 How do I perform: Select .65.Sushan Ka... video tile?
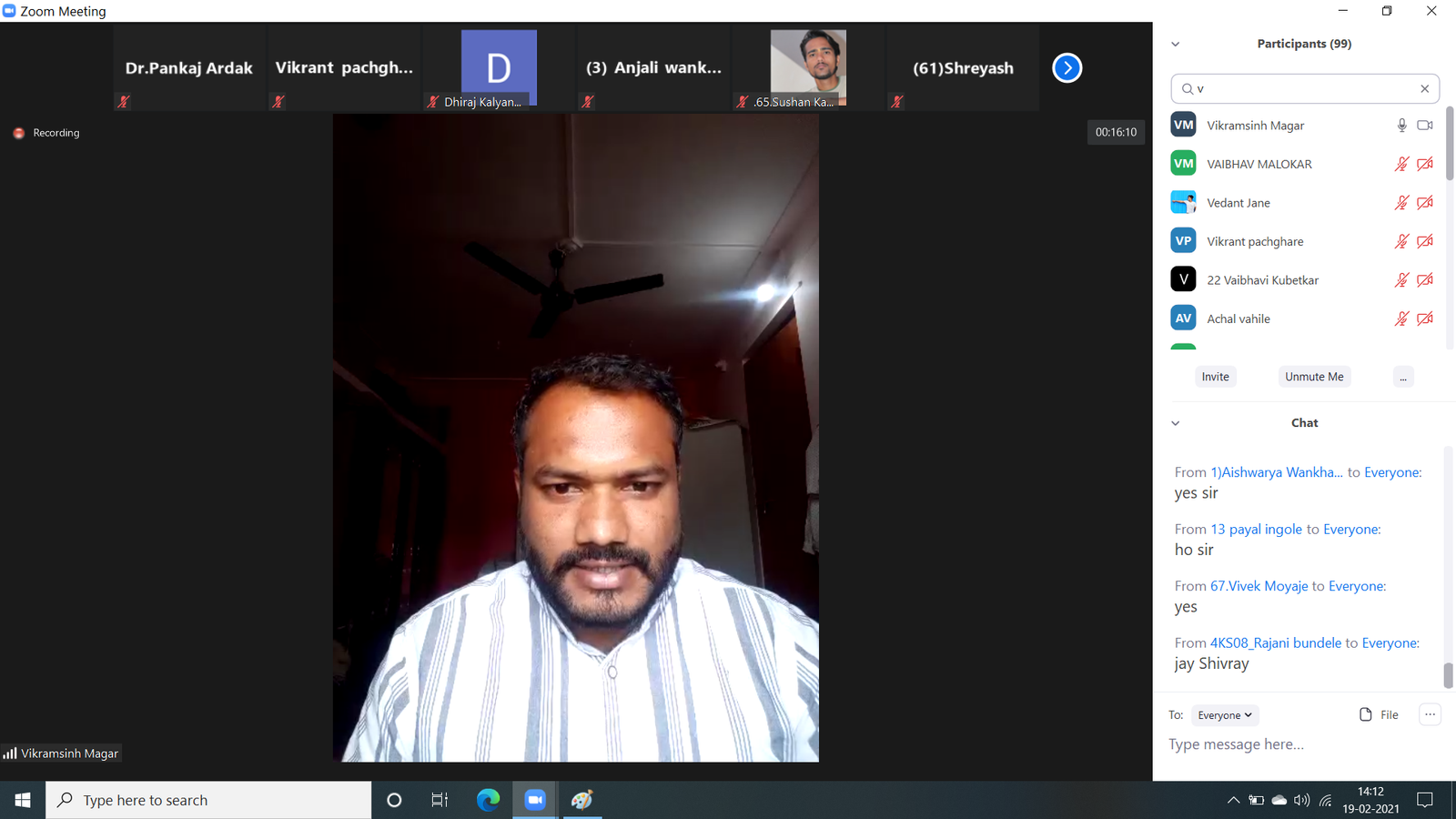point(808,68)
